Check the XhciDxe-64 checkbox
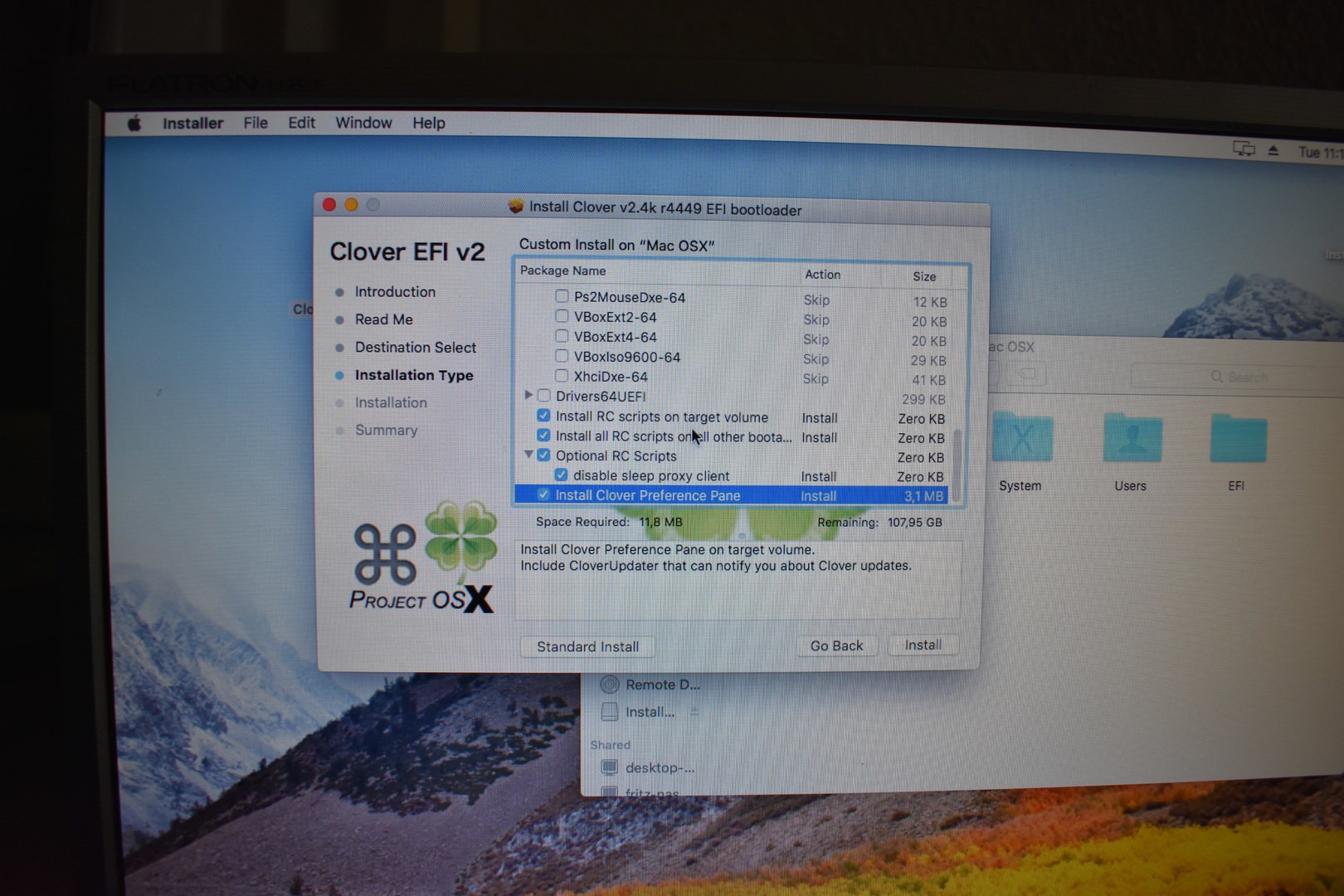This screenshot has height=896, width=1344. (x=562, y=376)
